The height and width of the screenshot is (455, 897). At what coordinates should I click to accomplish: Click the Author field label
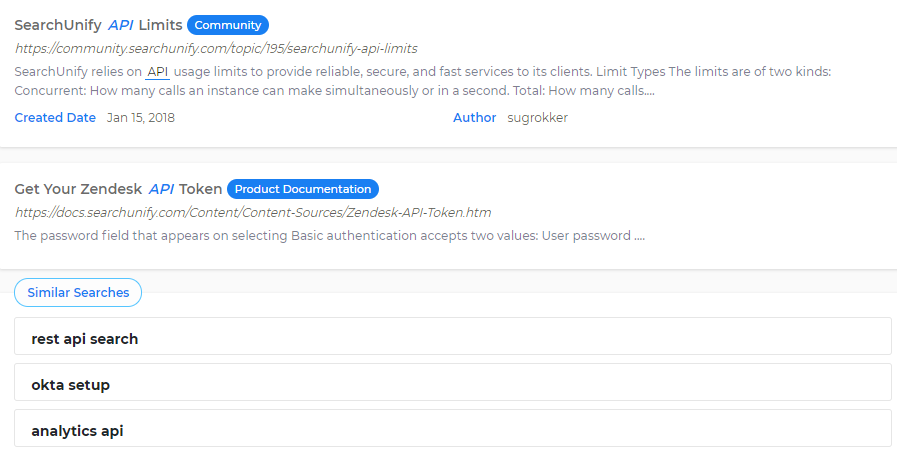pos(474,118)
